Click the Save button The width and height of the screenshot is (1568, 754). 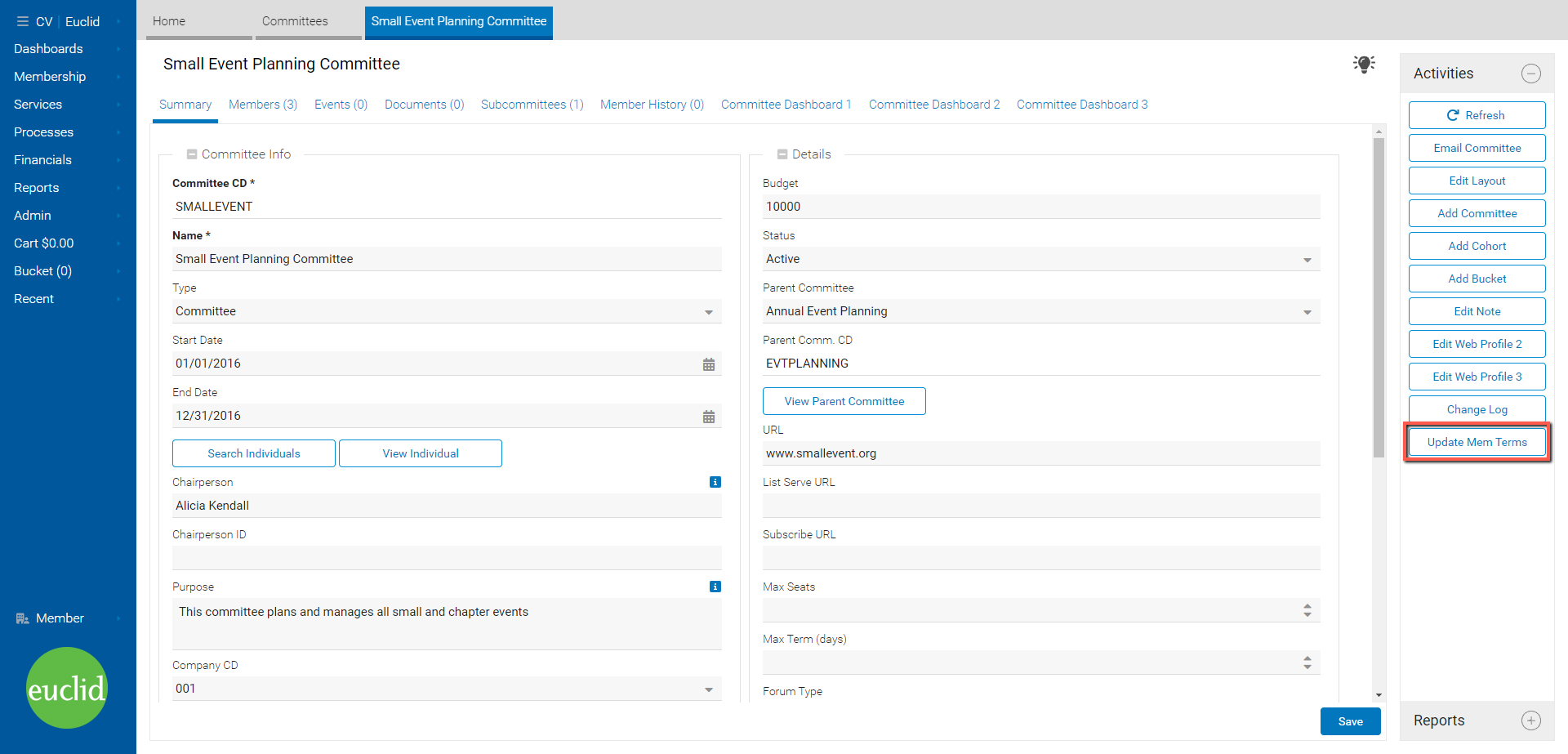pyautogui.click(x=1350, y=721)
